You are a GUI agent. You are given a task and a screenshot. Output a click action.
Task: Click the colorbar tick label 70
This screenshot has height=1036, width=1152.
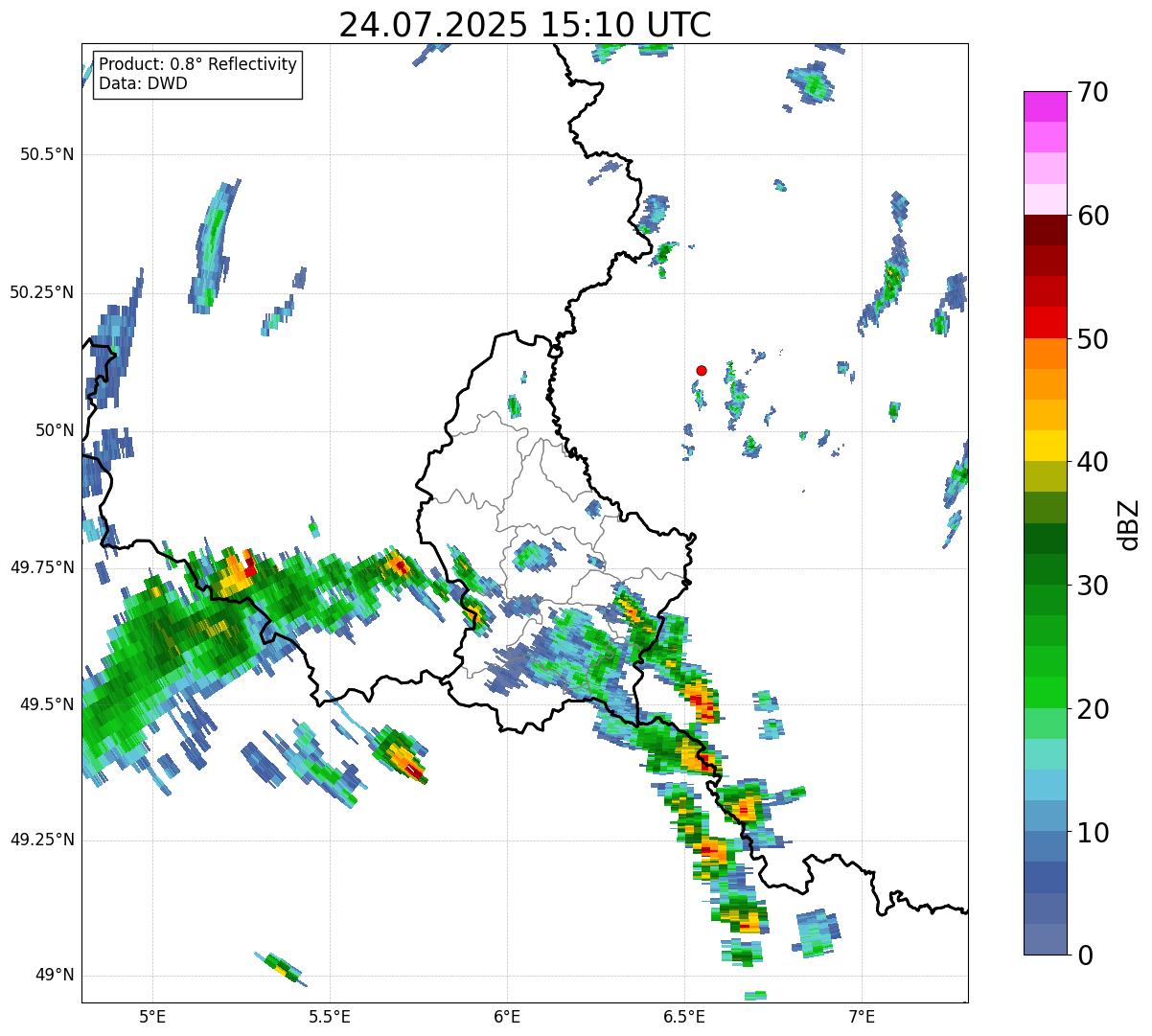click(x=1093, y=92)
